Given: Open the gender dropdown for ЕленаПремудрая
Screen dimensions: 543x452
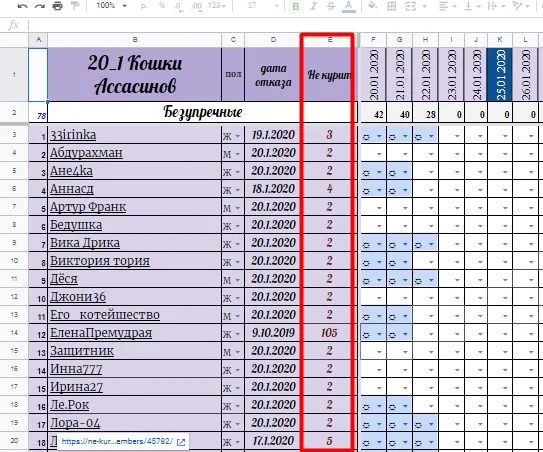Looking at the screenshot, I should pyautogui.click(x=238, y=334).
